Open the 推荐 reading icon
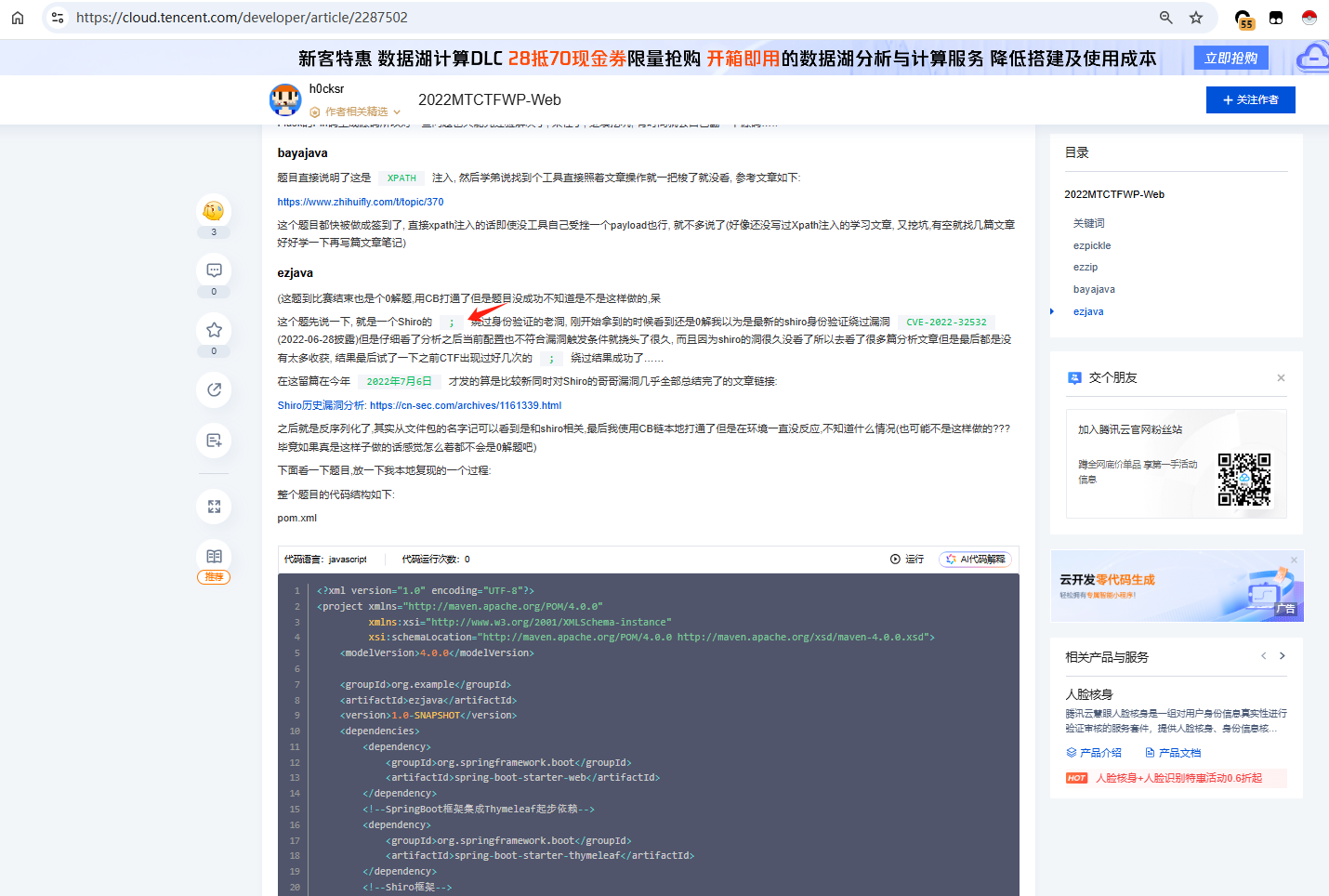 coord(214,562)
